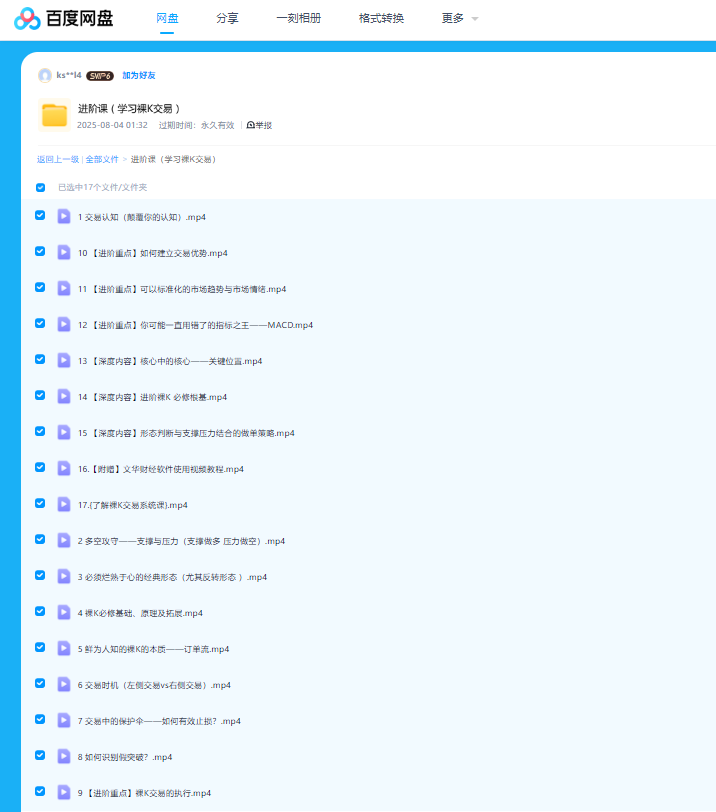Click the video icon for file 9 裸K交易的执行
Screen dimensions: 716x812
pyautogui.click(x=64, y=792)
